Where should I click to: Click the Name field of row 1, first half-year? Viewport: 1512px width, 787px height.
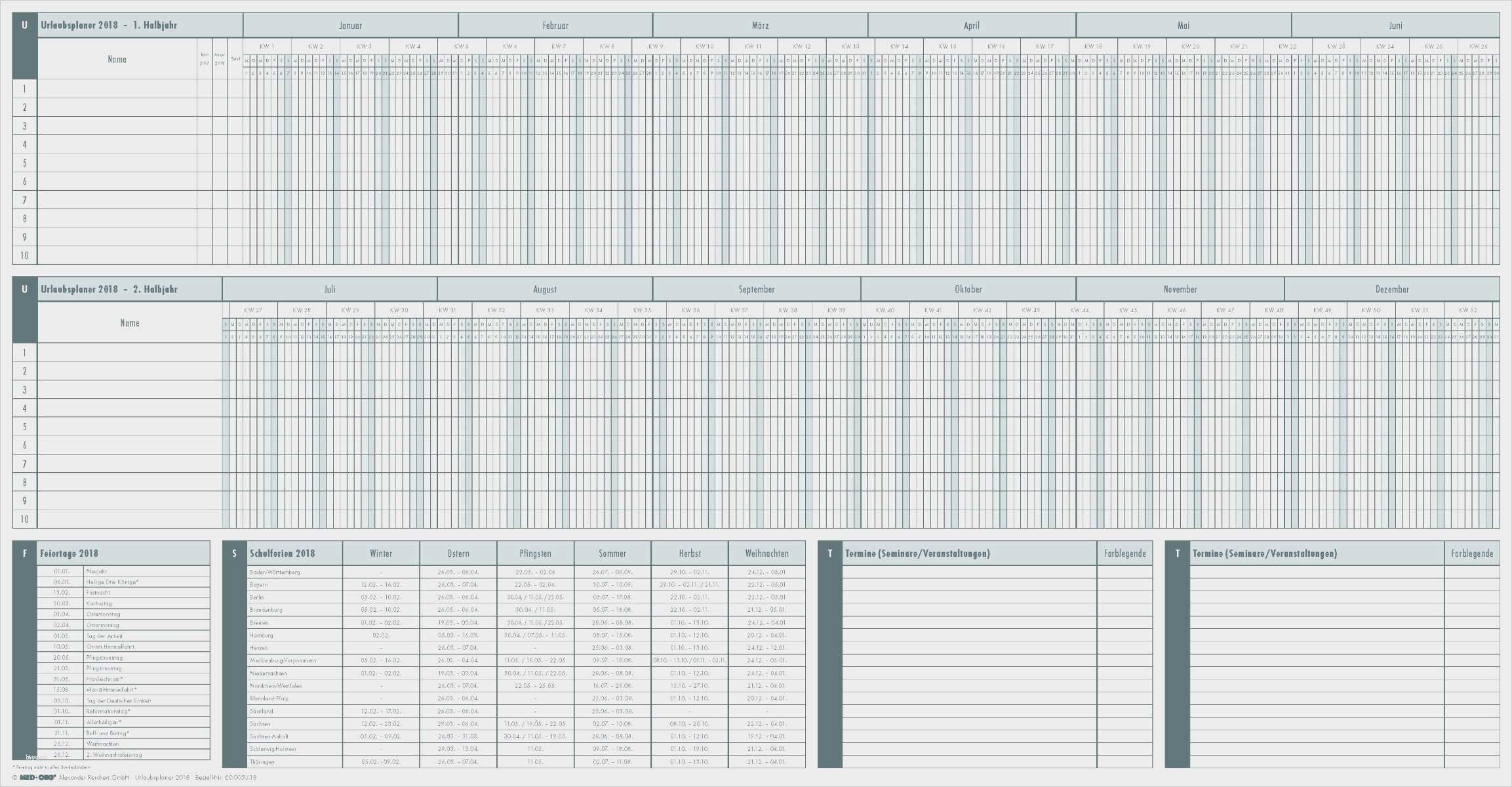[117, 89]
